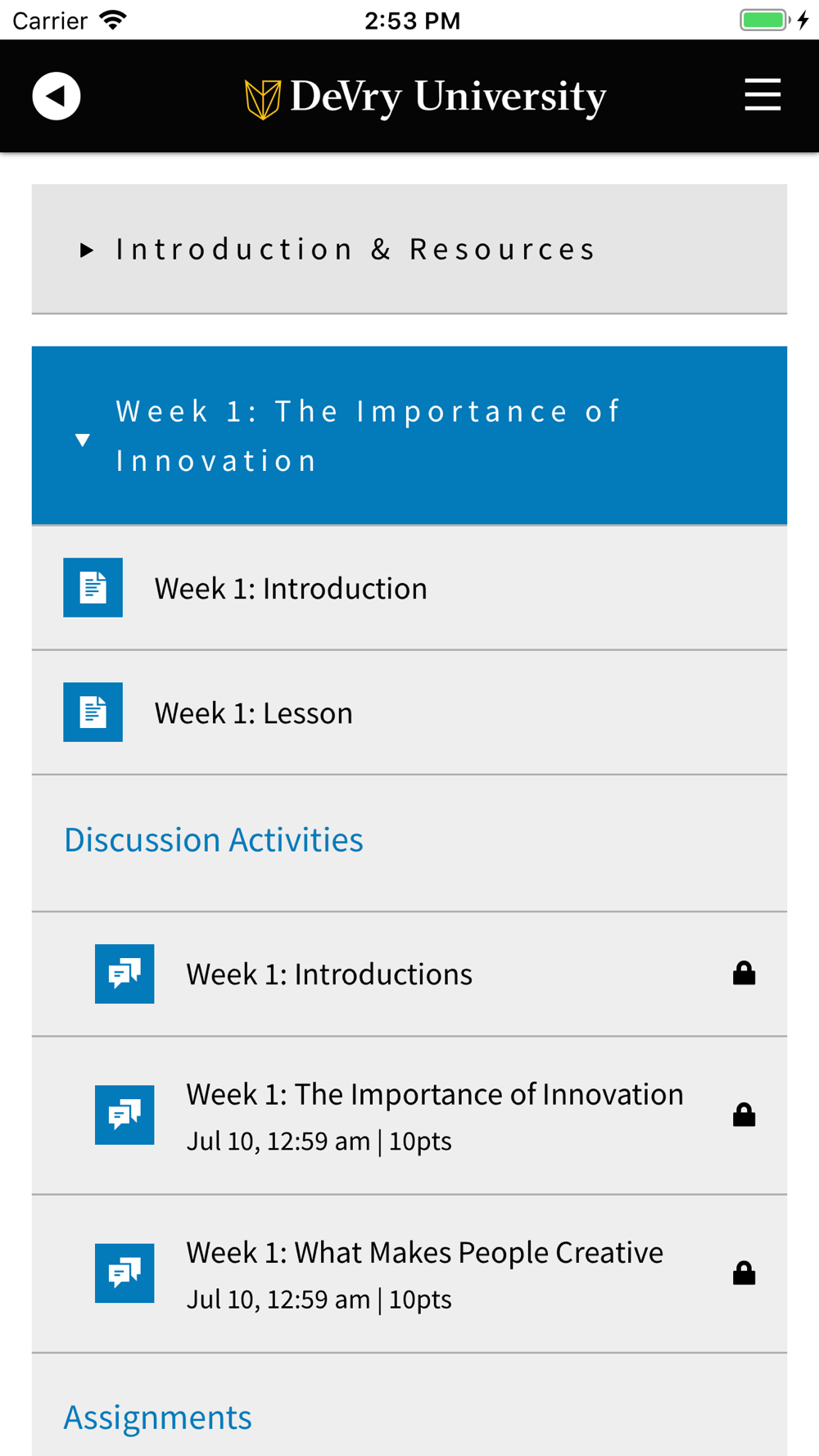Collapse the Week 1 section using its triangle

(83, 440)
